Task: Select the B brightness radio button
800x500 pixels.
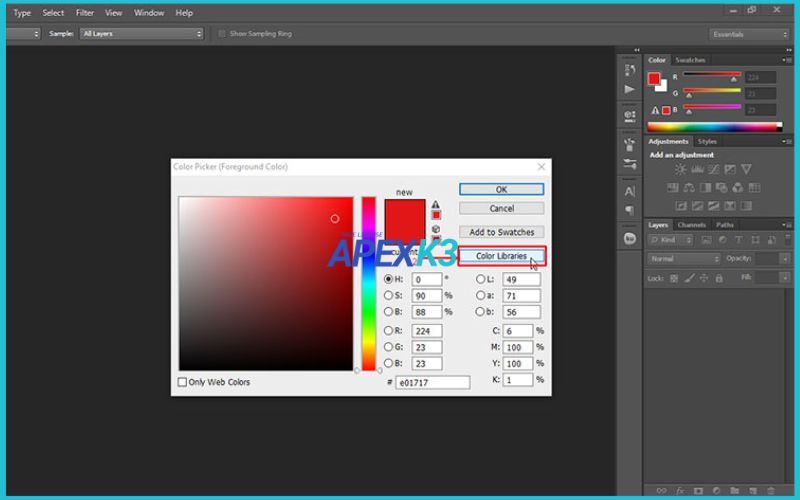Action: pyautogui.click(x=388, y=312)
